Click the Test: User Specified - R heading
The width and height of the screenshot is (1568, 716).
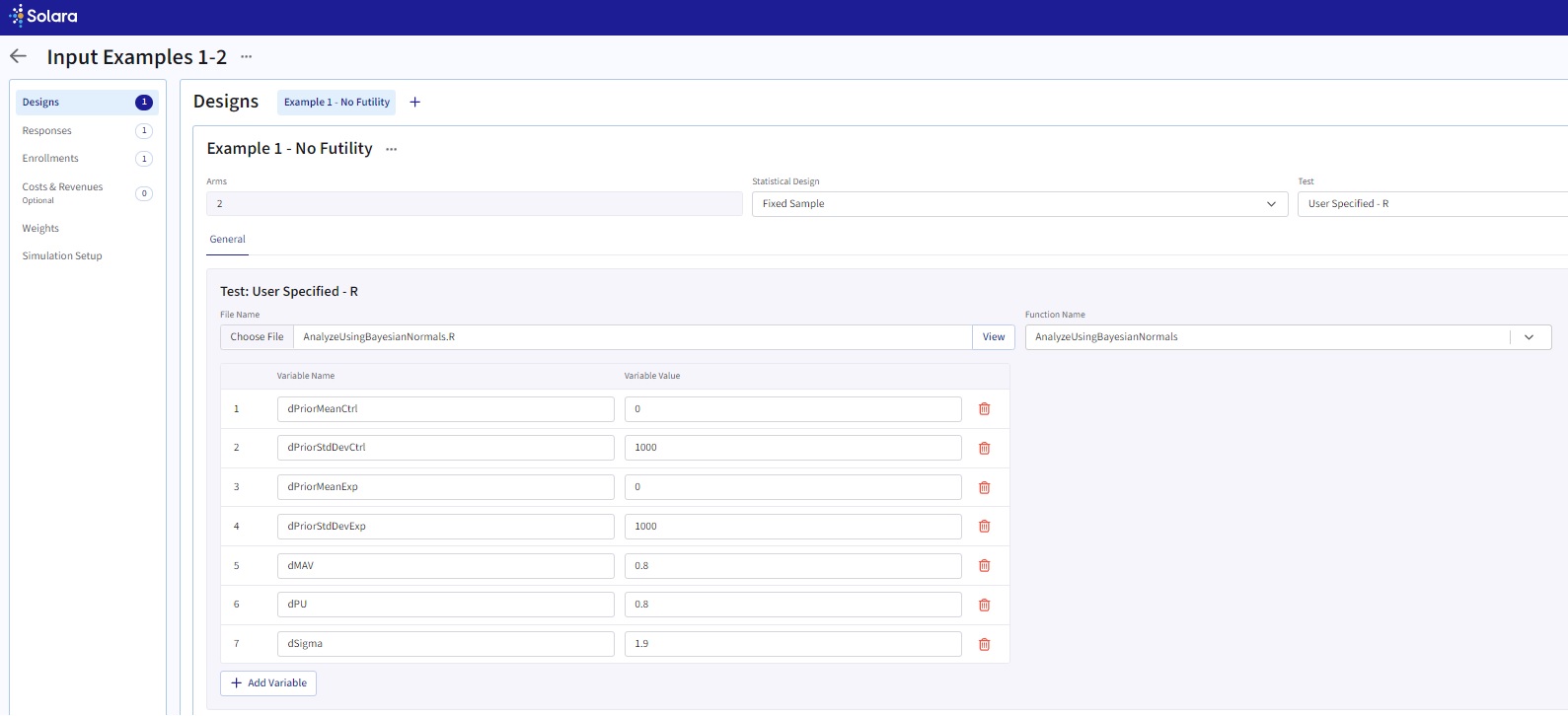(x=289, y=292)
